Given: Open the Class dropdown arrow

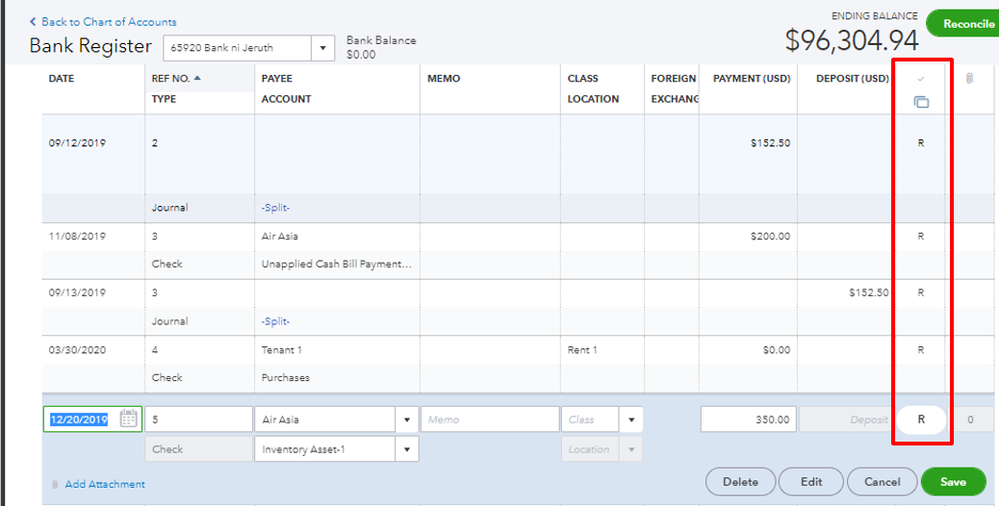Looking at the screenshot, I should click(631, 420).
